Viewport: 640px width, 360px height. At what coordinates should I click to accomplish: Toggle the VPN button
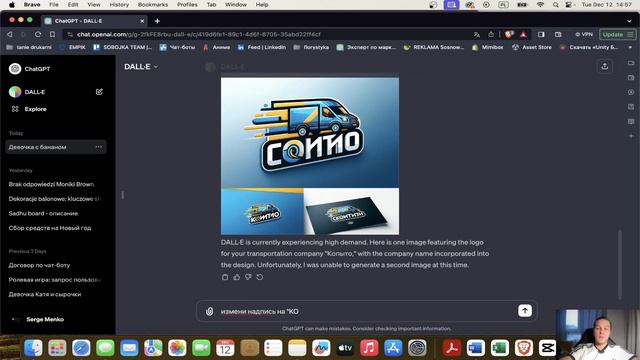pyautogui.click(x=584, y=35)
